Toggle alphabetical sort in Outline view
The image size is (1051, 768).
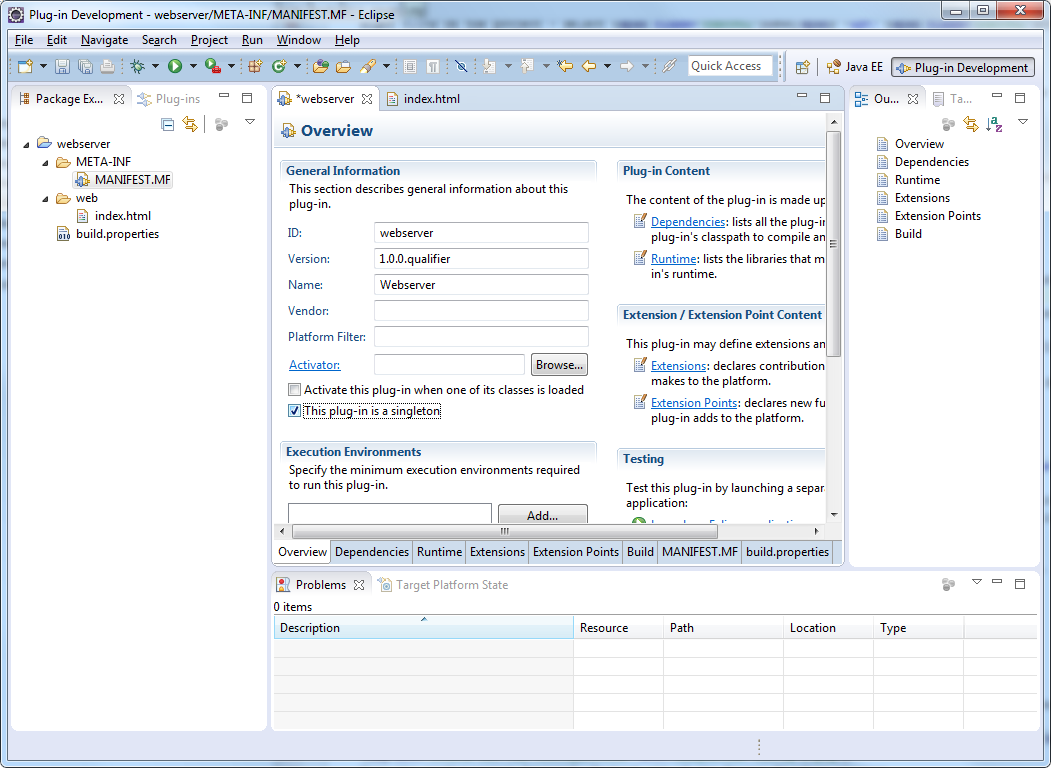click(994, 123)
